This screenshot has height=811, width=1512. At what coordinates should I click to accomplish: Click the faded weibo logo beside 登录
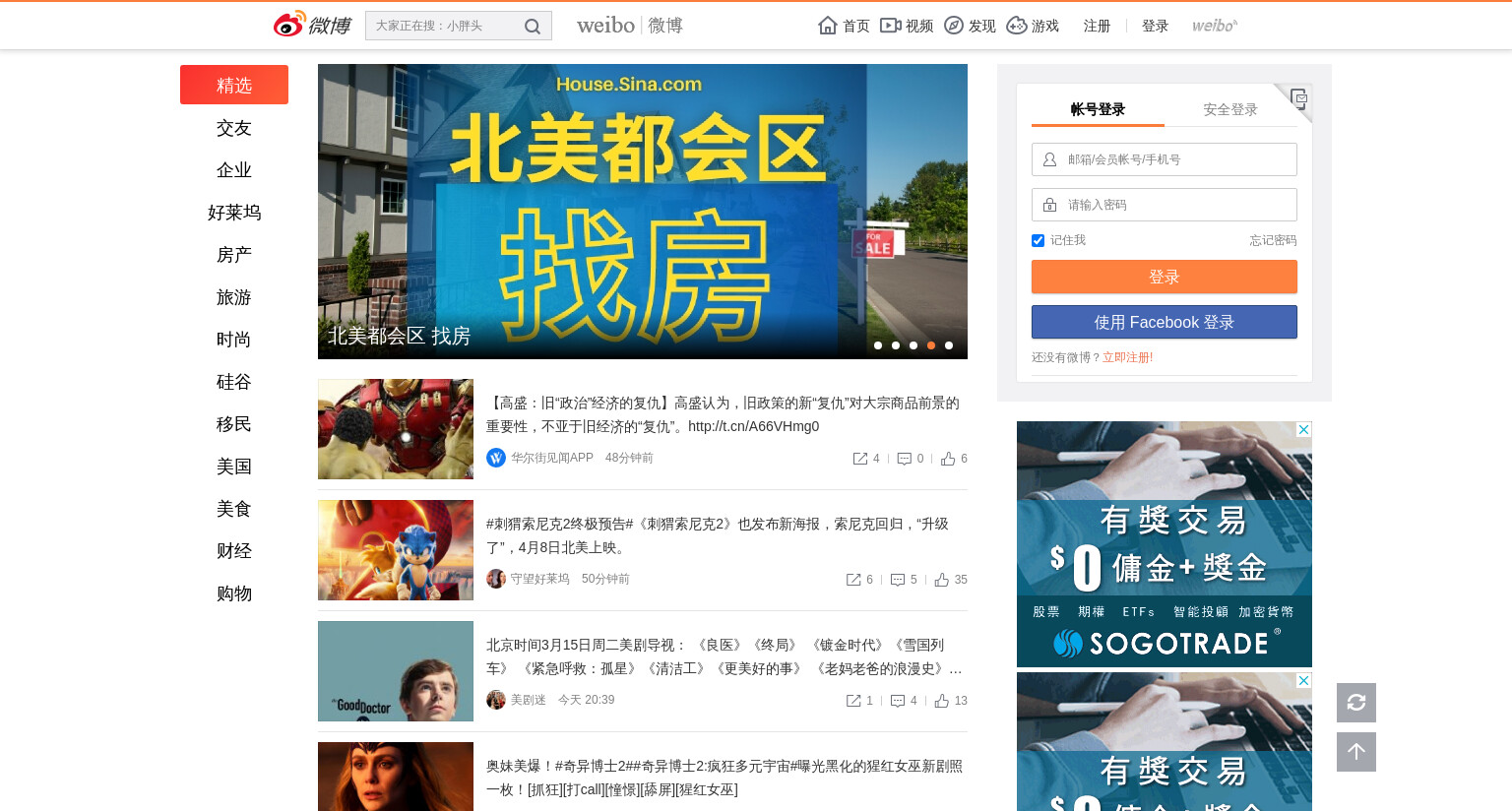(x=1215, y=26)
